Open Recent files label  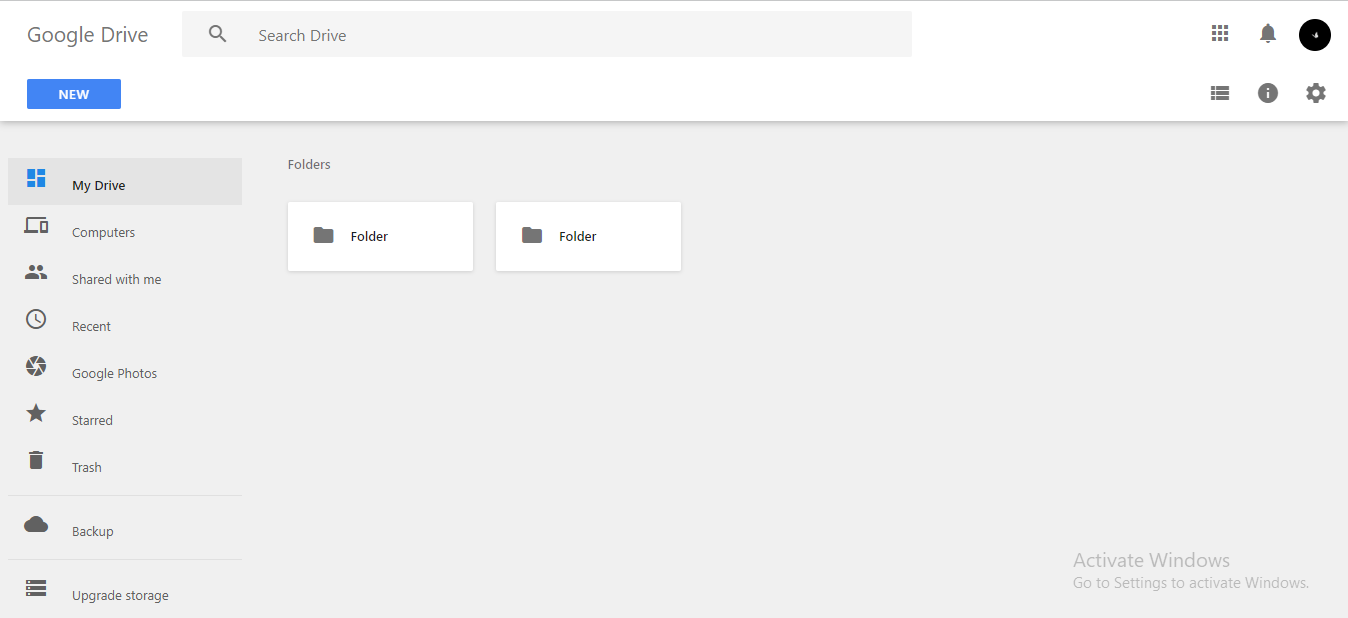91,327
